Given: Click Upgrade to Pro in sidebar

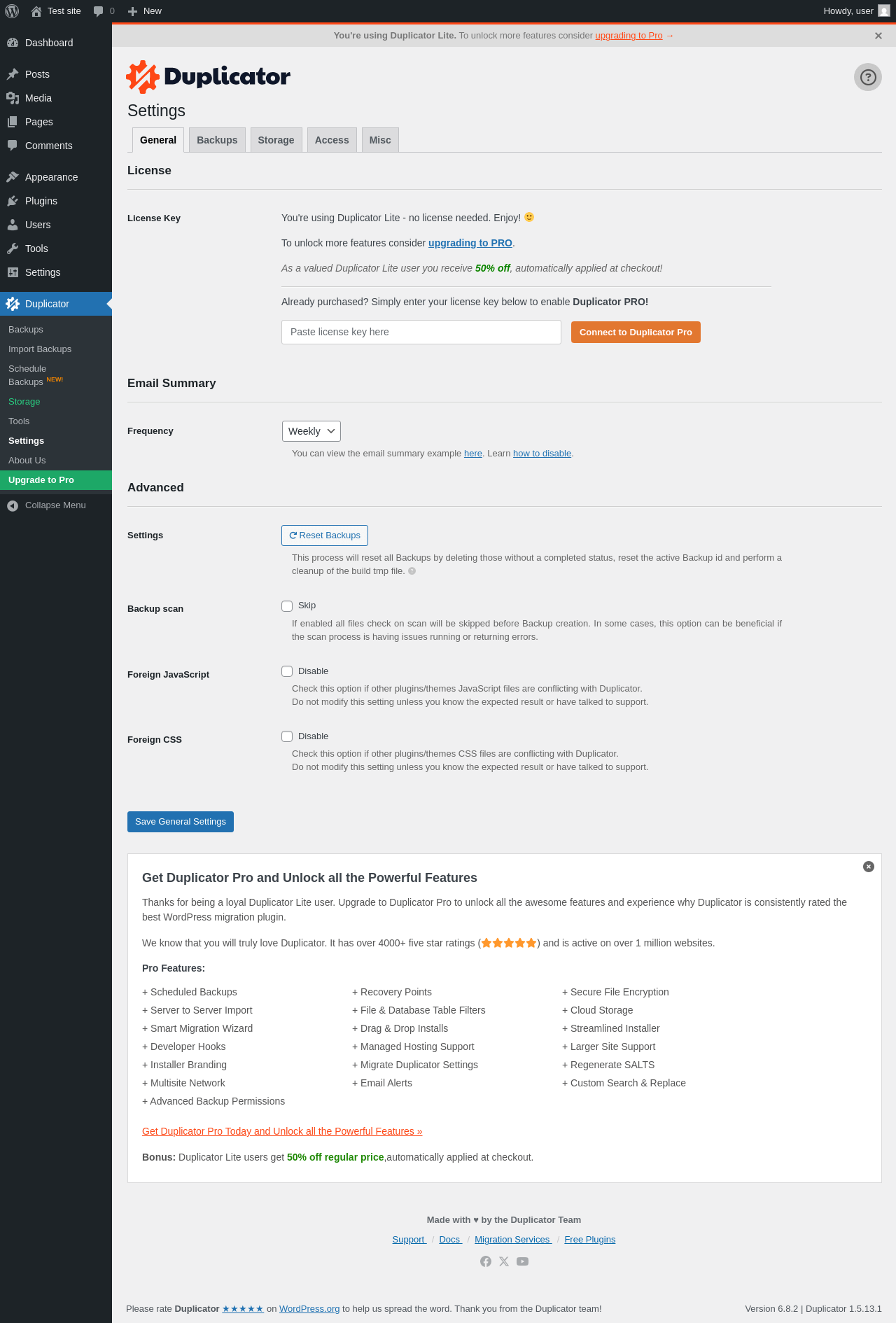Looking at the screenshot, I should 56,480.
